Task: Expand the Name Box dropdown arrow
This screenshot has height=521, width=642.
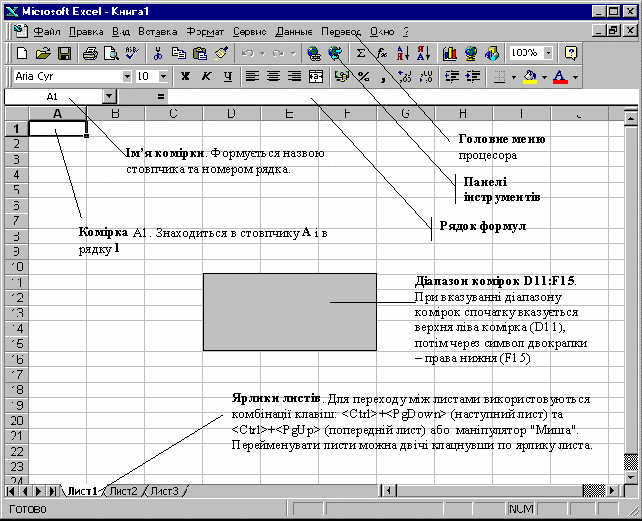Action: tap(109, 97)
